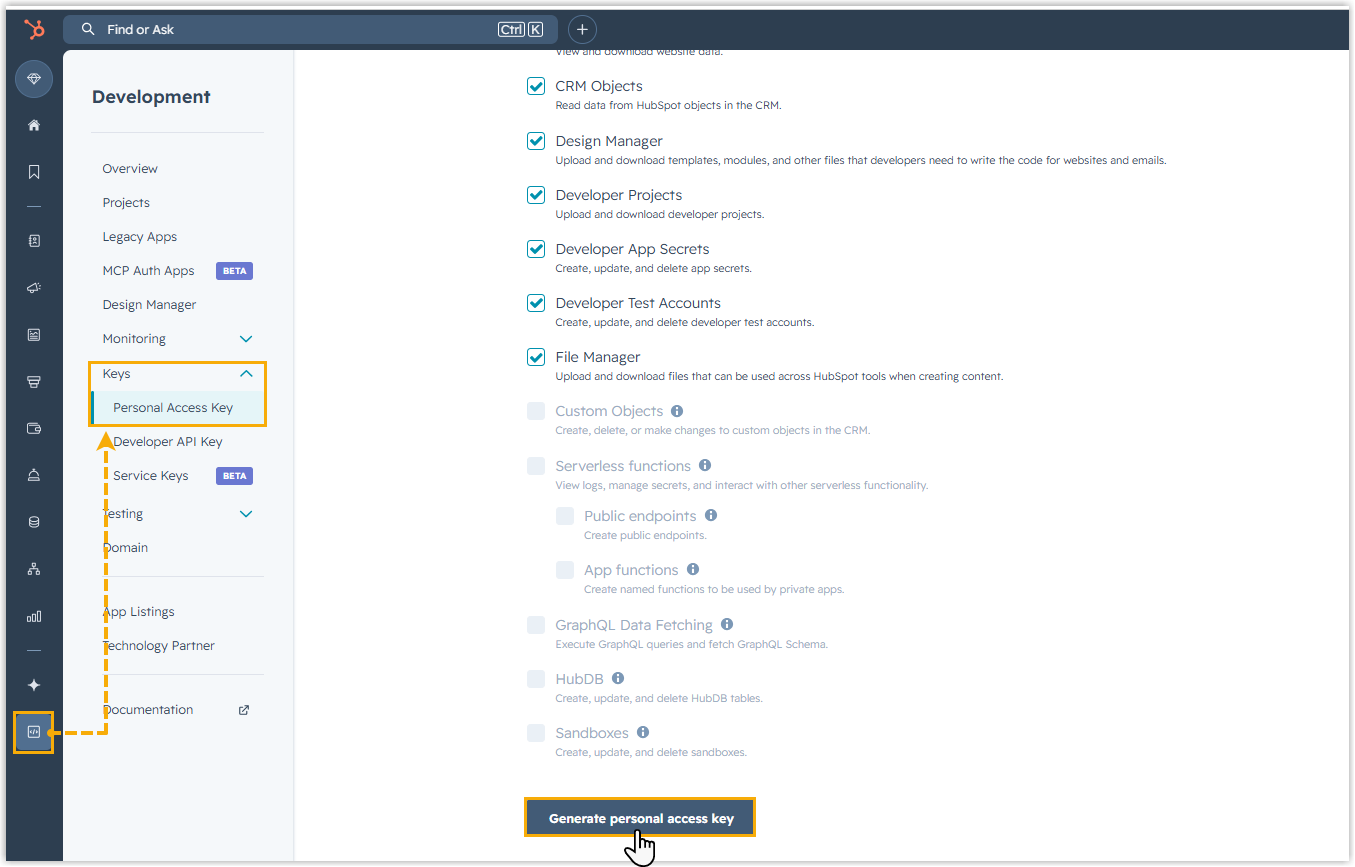This screenshot has height=867, width=1355.
Task: Click info icon next to GraphQL Data Fetching
Action: (727, 625)
